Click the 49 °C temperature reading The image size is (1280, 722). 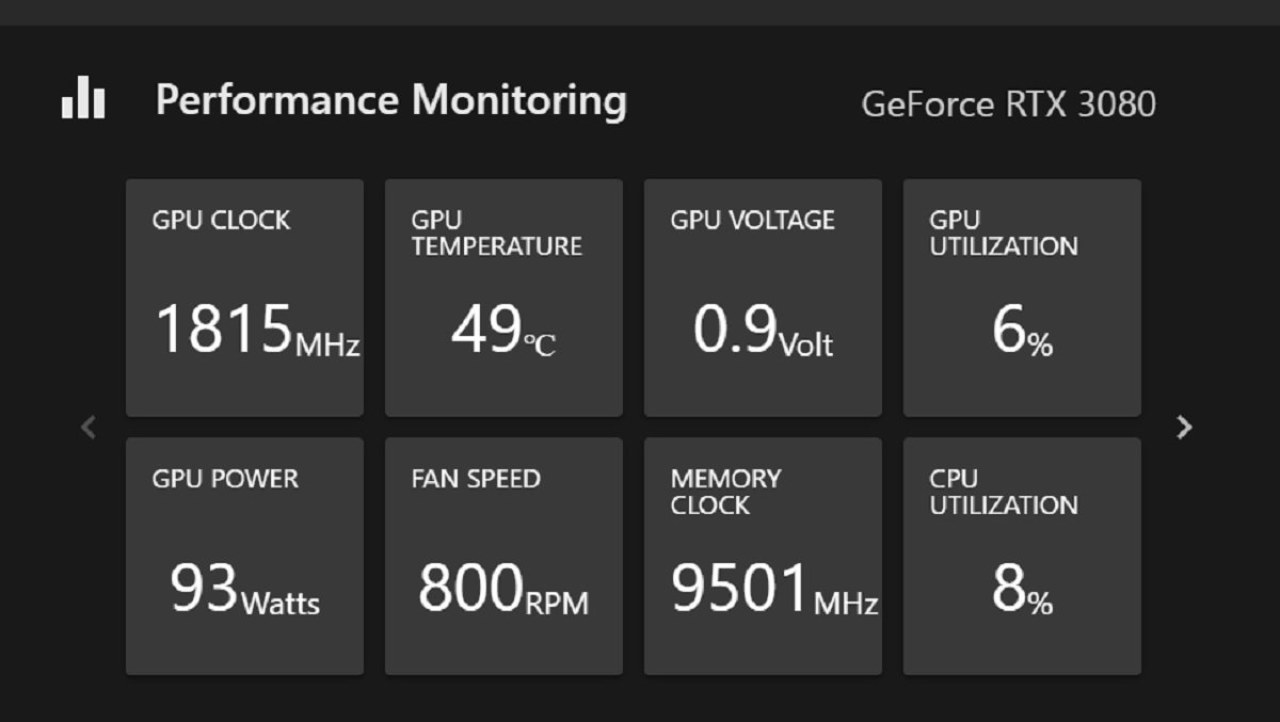pyautogui.click(x=503, y=330)
